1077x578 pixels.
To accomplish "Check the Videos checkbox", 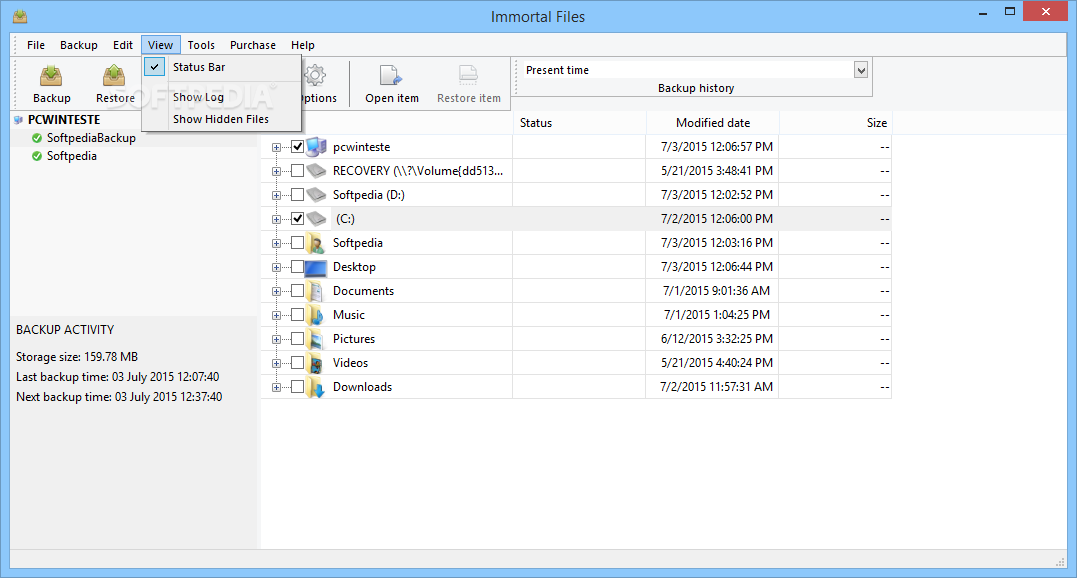I will tap(297, 362).
